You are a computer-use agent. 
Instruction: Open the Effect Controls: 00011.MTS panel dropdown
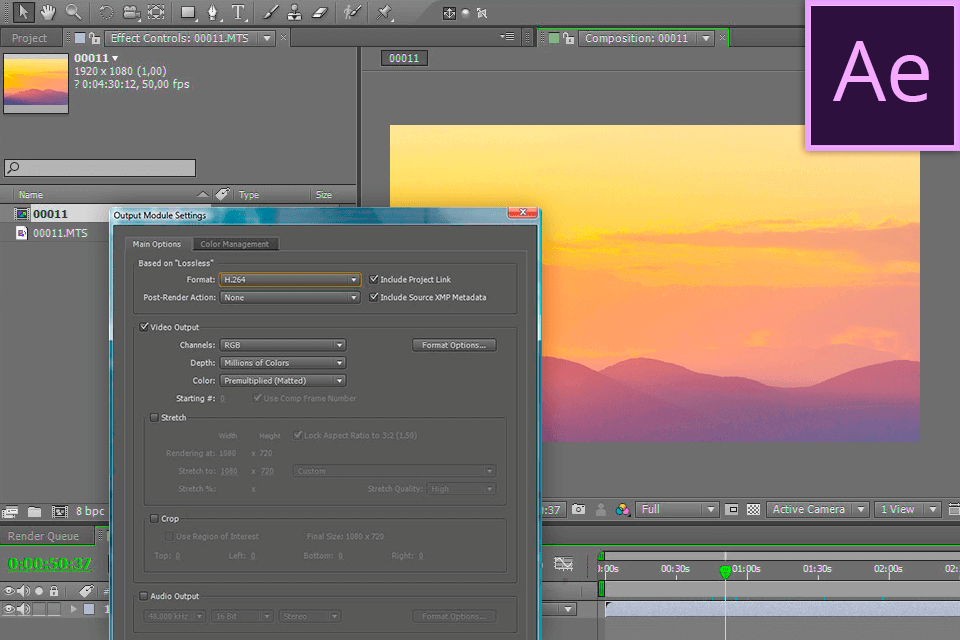pos(267,38)
